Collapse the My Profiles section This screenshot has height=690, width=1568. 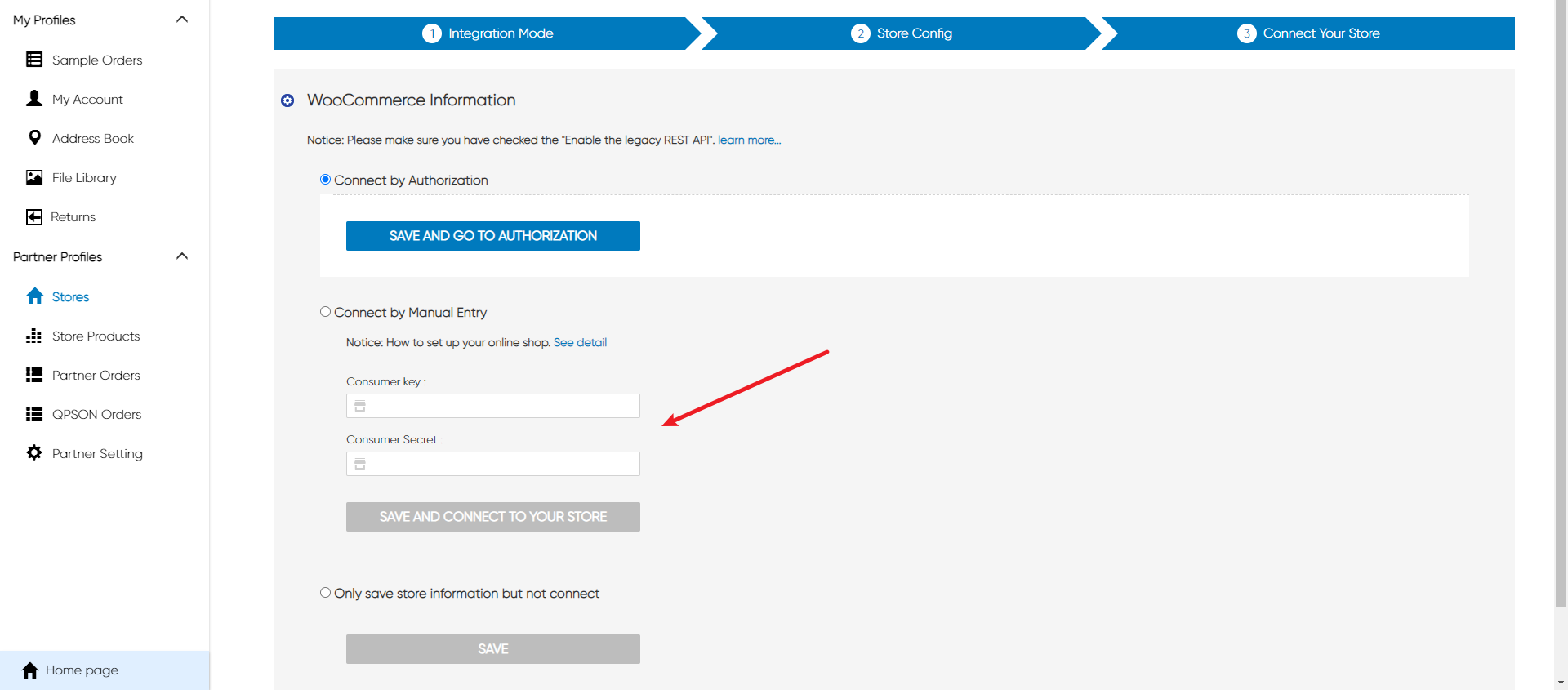182,20
